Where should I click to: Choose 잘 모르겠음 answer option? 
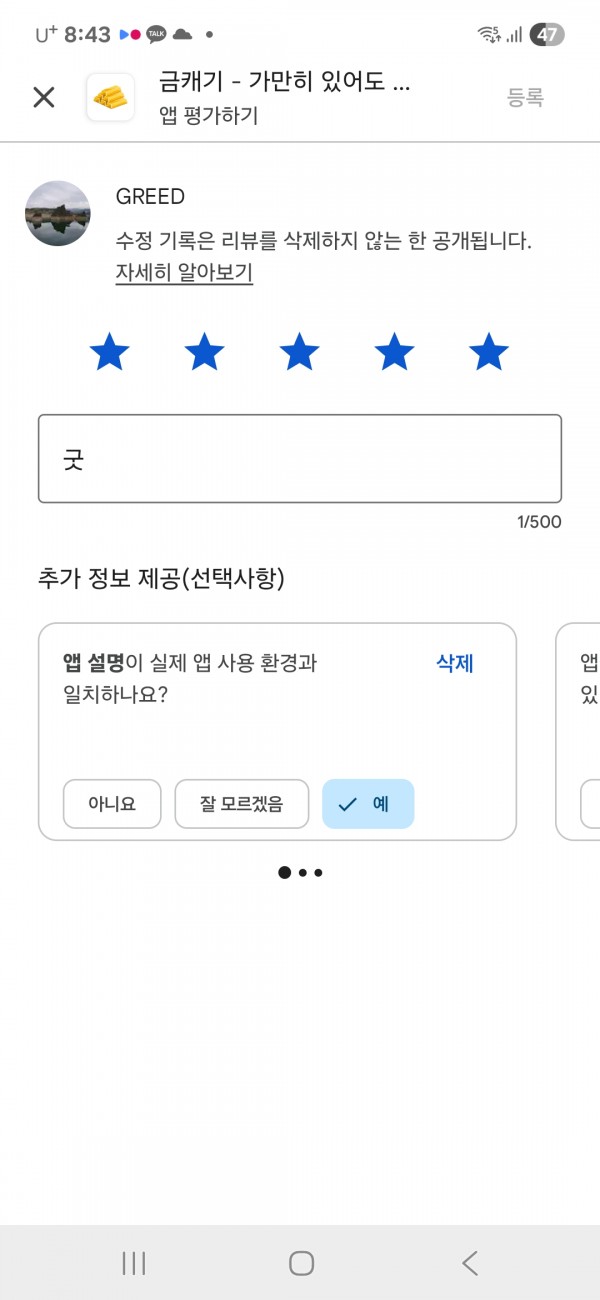[241, 804]
